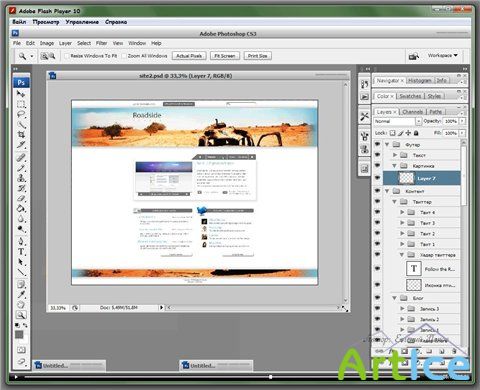Select the Clone Stamp tool
This screenshot has height=390, width=480.
[x=21, y=178]
